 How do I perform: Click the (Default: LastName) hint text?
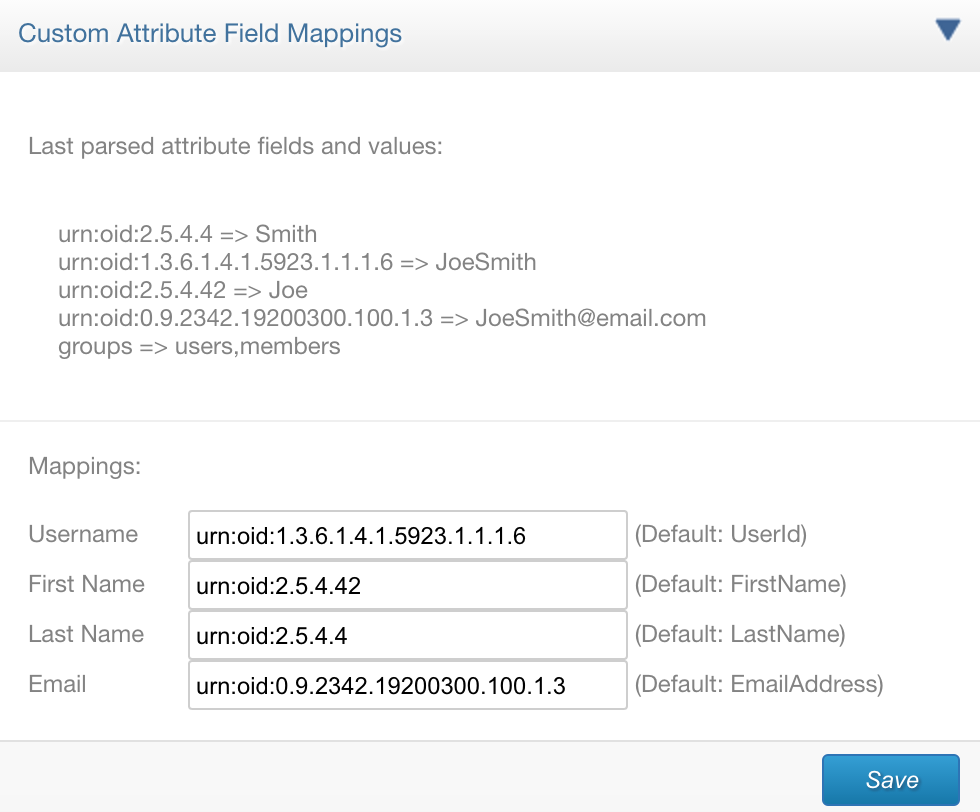739,634
